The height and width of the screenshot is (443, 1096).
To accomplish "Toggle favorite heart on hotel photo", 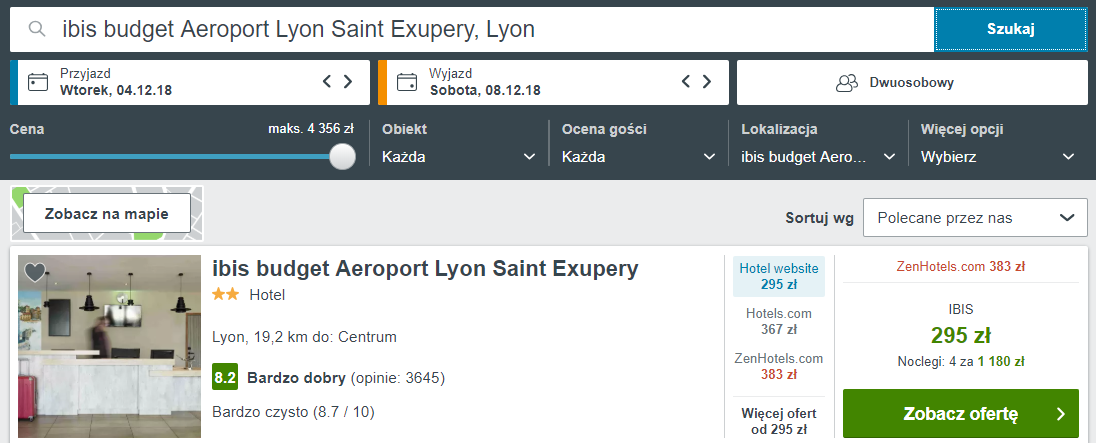I will pyautogui.click(x=35, y=272).
